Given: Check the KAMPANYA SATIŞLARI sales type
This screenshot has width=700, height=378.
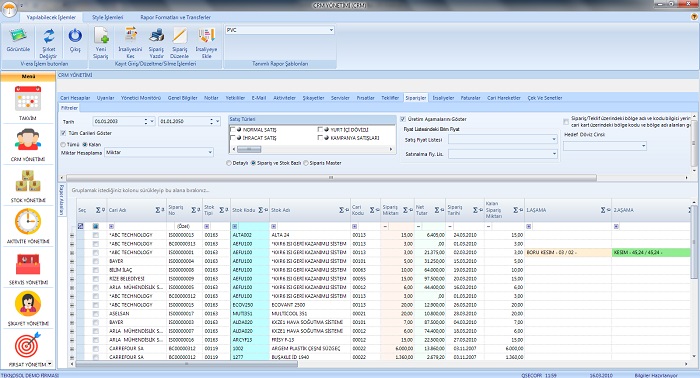Looking at the screenshot, I should tap(320, 138).
